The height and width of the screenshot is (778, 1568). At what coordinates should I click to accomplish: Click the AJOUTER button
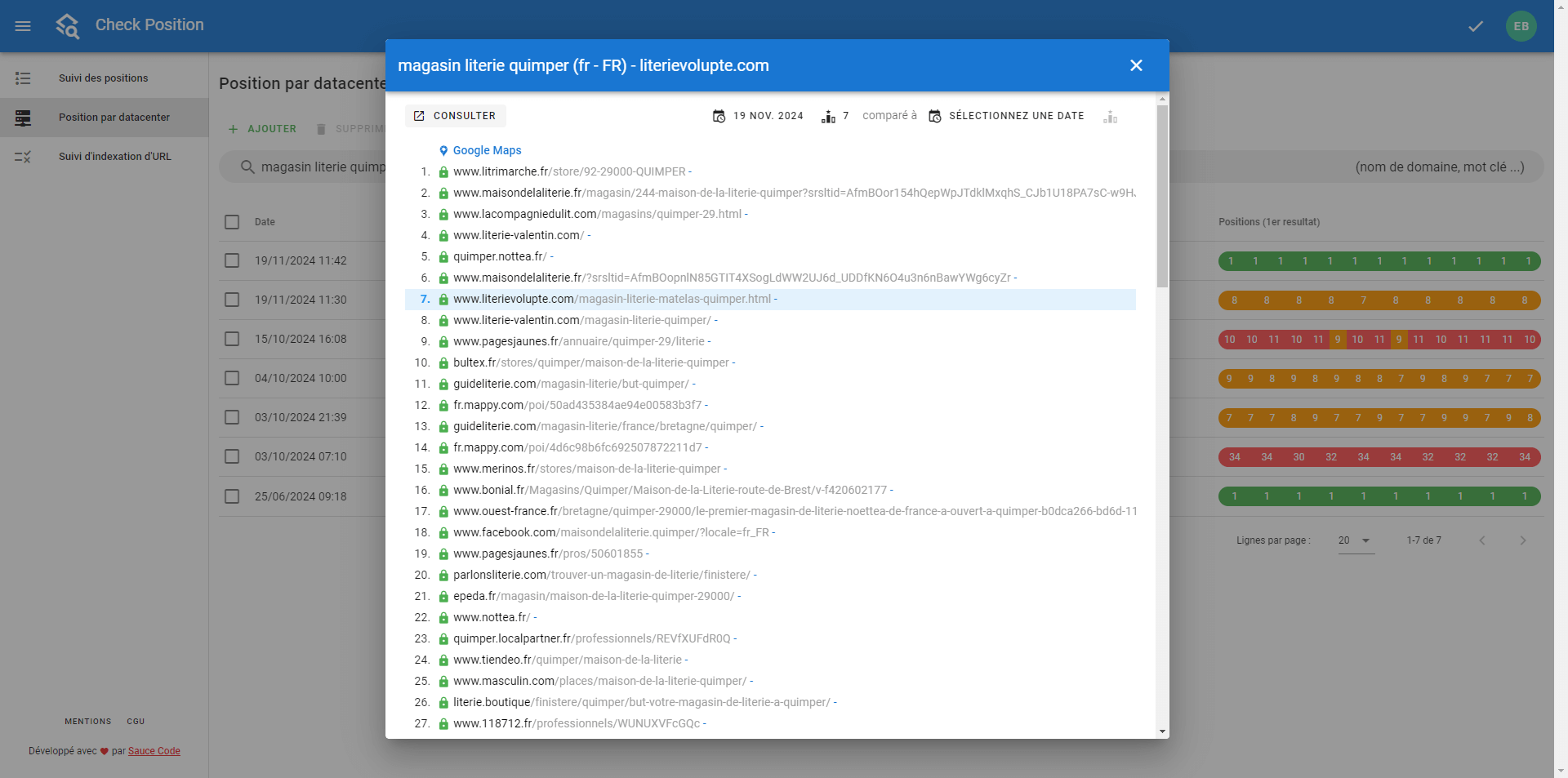tap(262, 129)
